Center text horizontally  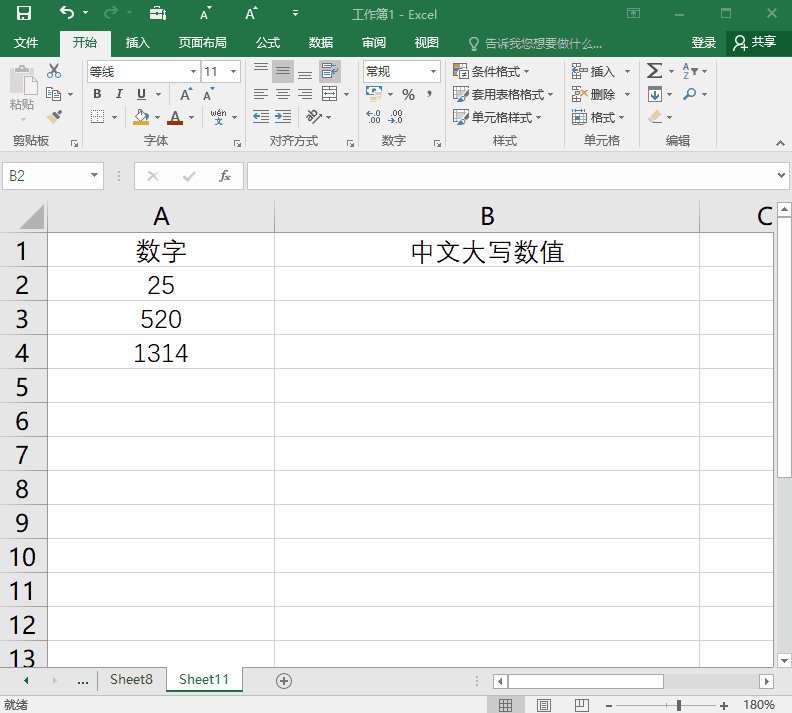click(283, 94)
